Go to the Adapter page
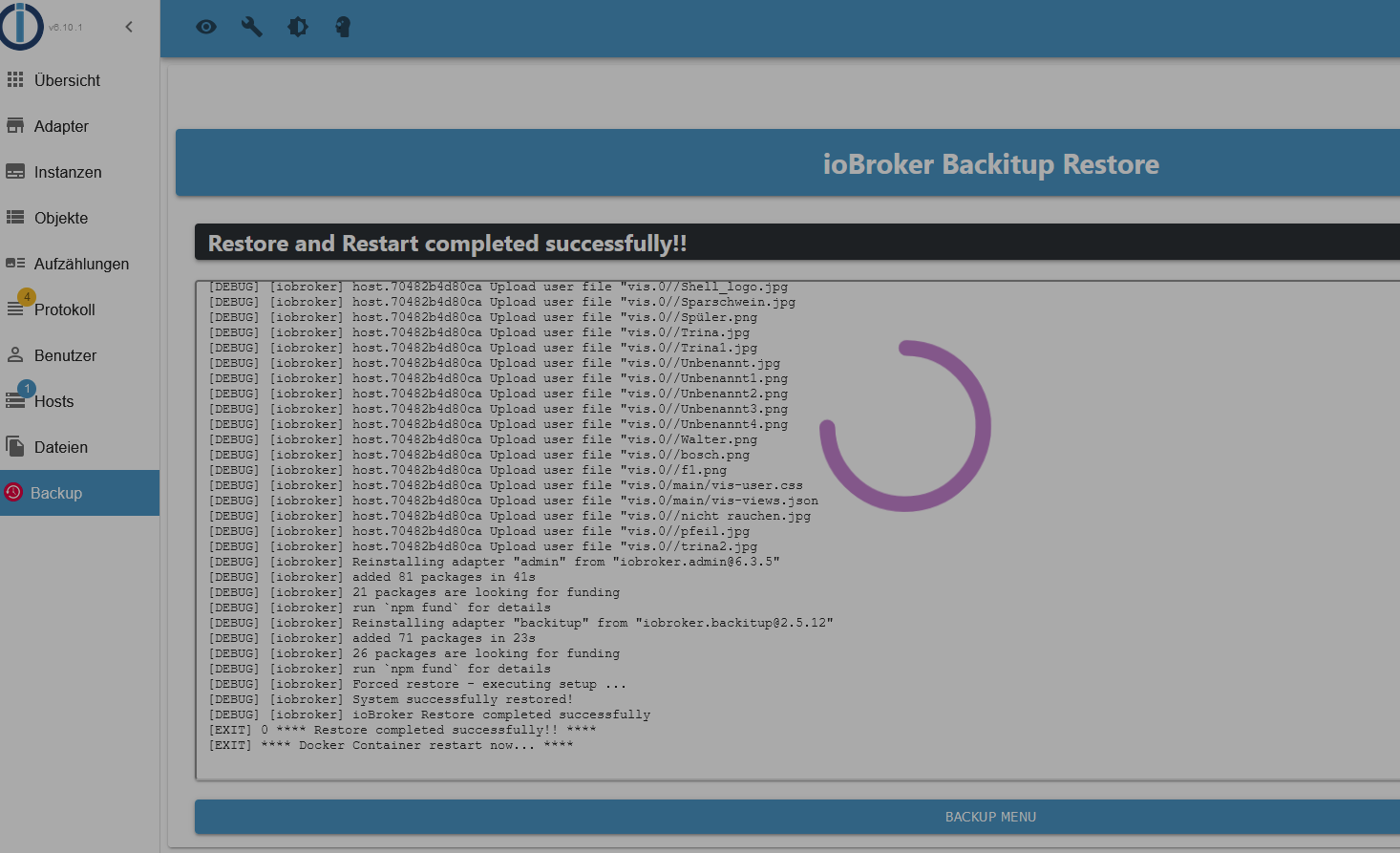 (x=79, y=126)
